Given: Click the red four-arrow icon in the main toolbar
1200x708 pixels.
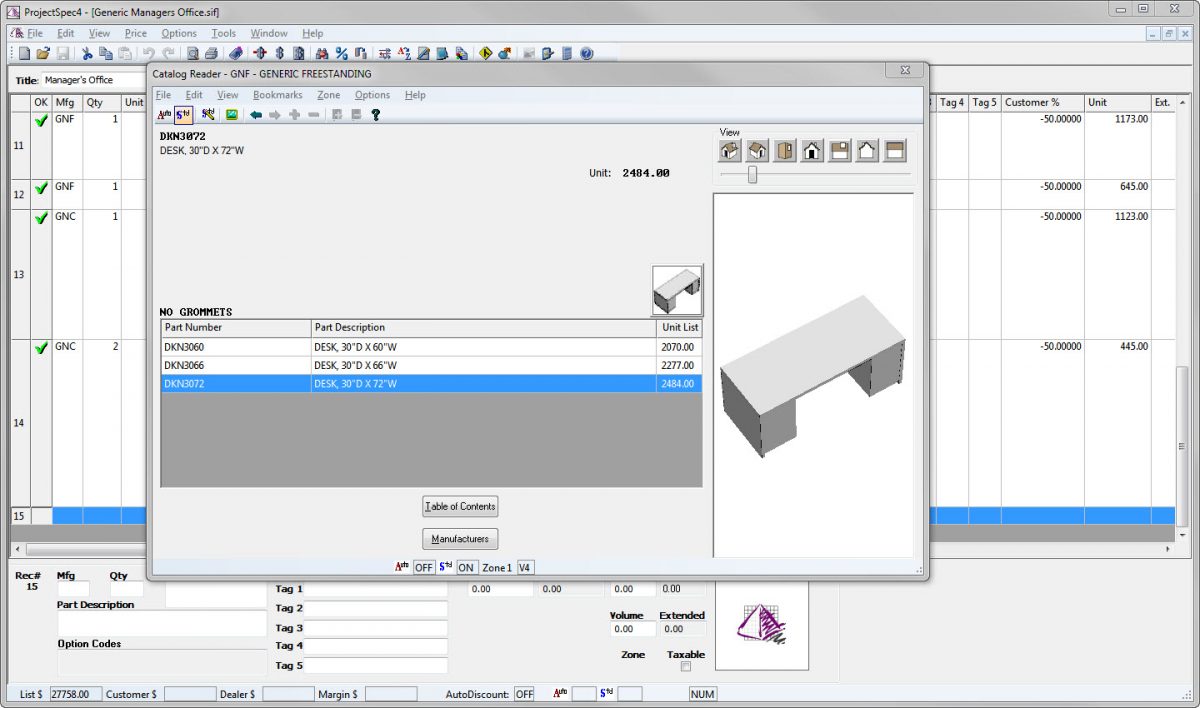Looking at the screenshot, I should click(260, 54).
